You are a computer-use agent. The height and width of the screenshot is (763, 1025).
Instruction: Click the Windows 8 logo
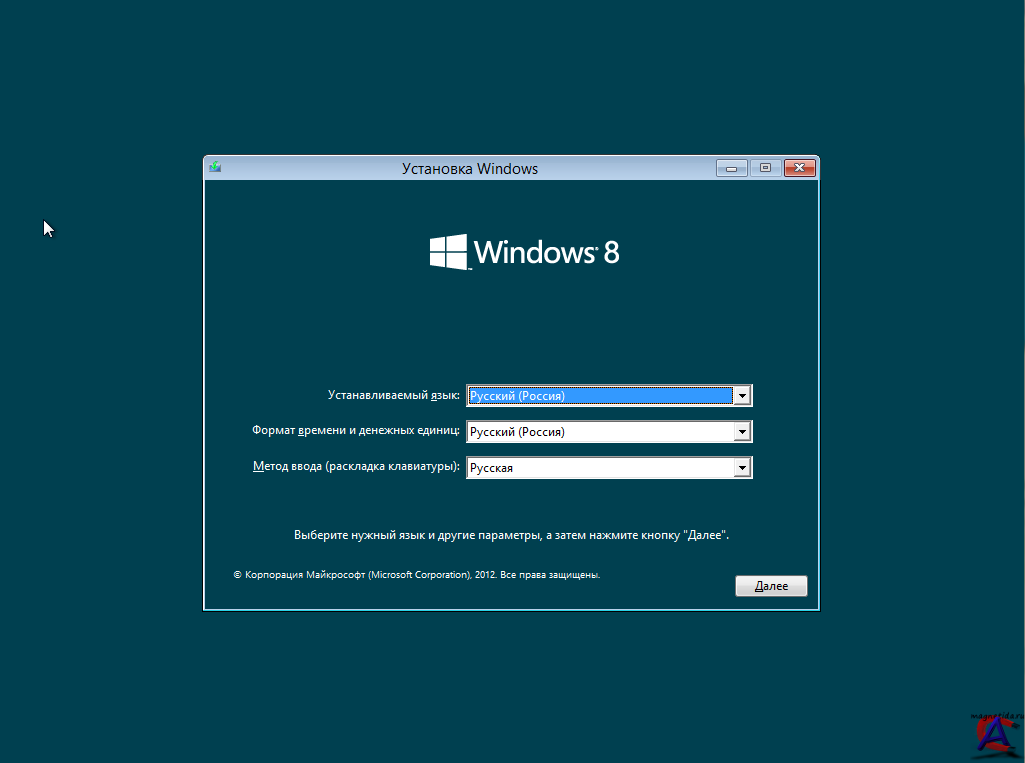(524, 252)
